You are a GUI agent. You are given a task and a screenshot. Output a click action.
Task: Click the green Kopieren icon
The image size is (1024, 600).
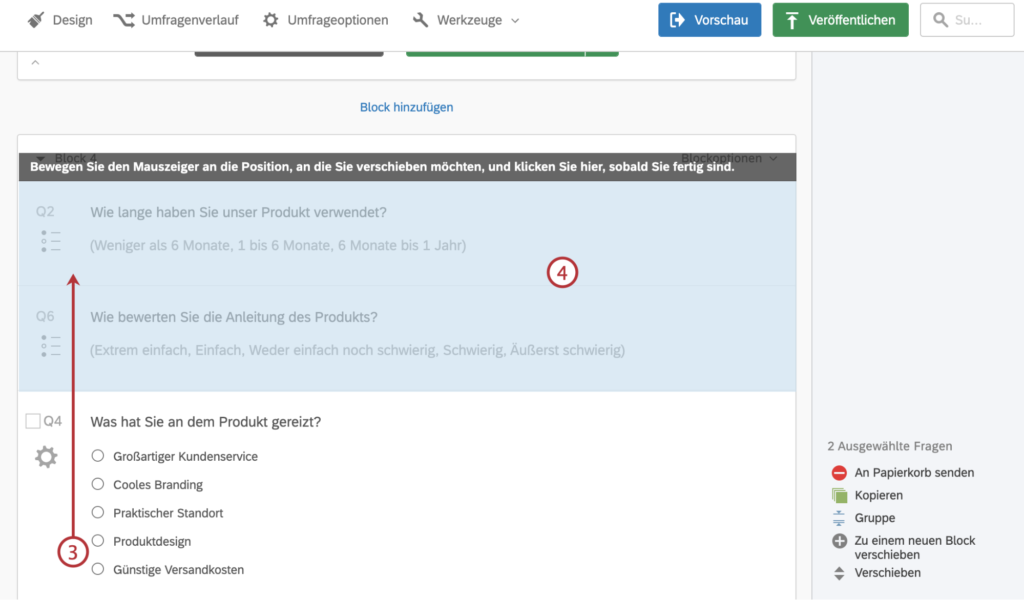pos(839,496)
